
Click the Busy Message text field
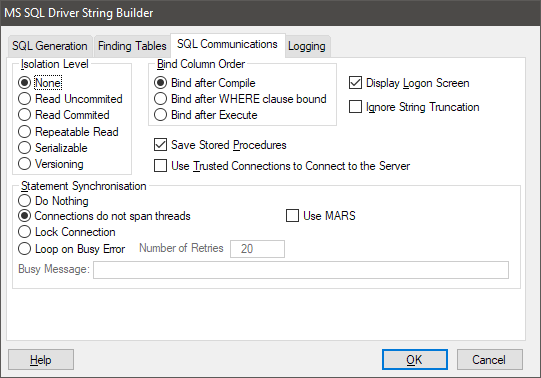point(301,270)
